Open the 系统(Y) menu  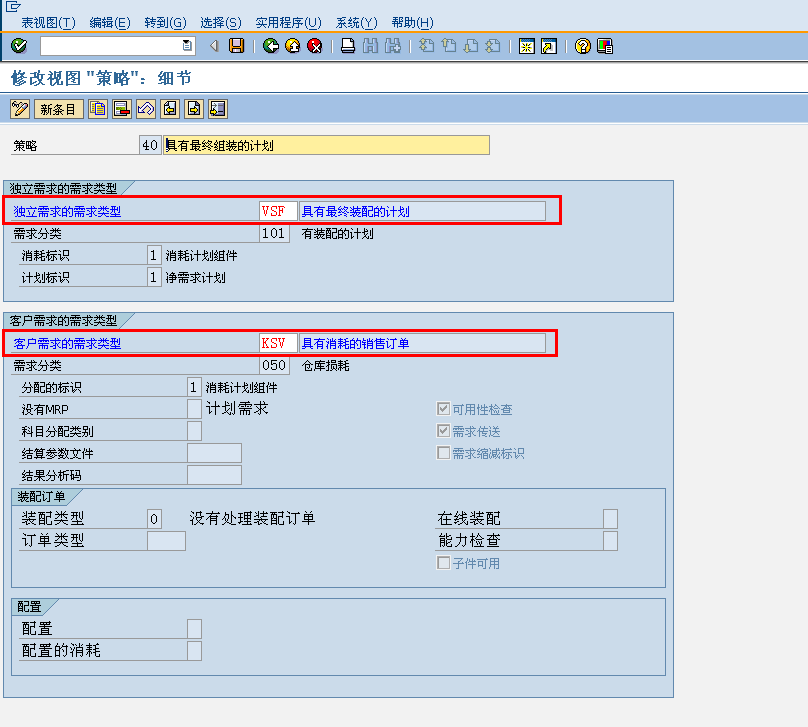(x=356, y=23)
